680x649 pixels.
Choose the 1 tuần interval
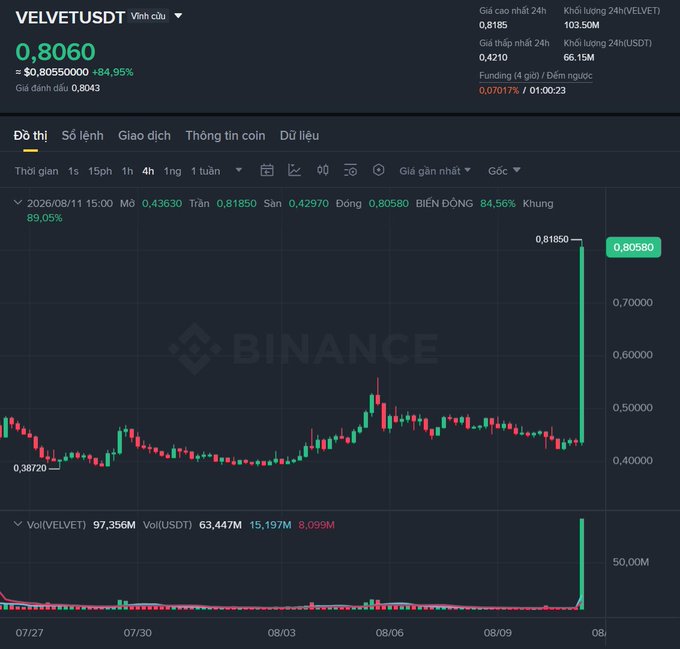click(x=206, y=171)
